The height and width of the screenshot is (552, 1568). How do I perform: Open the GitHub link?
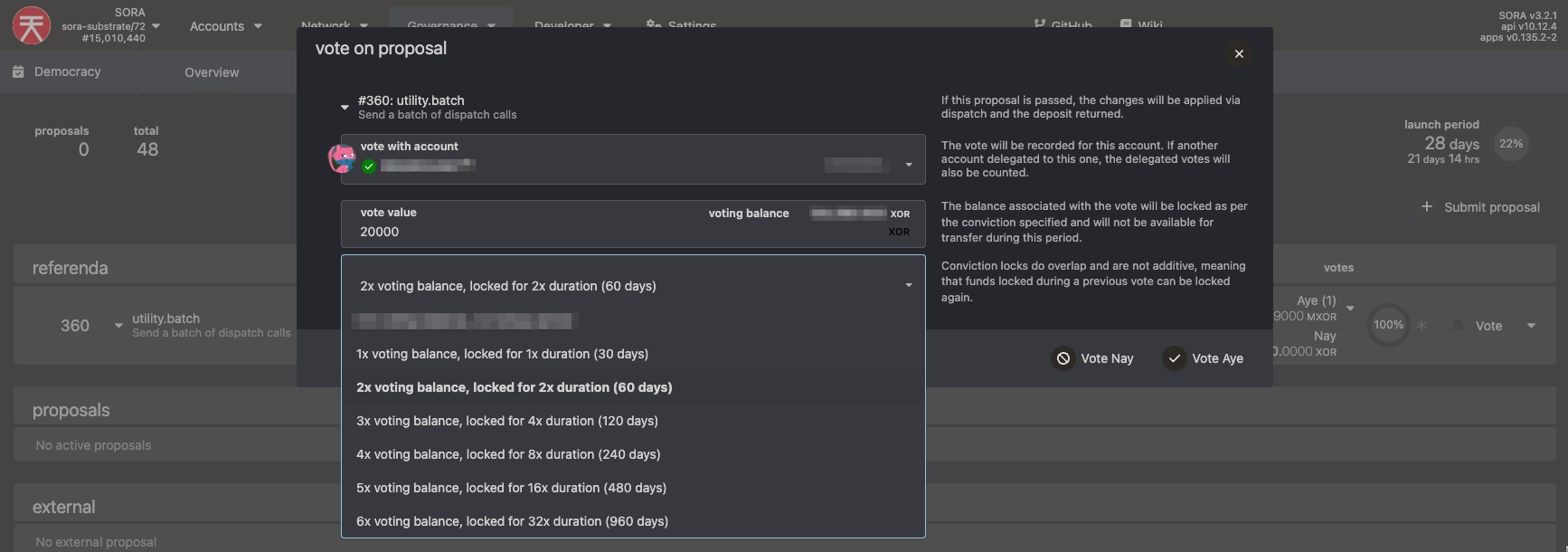(1063, 24)
